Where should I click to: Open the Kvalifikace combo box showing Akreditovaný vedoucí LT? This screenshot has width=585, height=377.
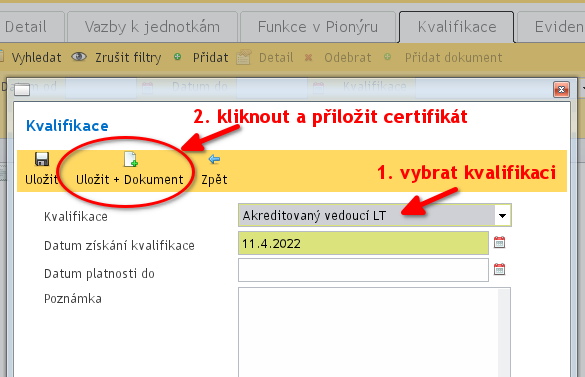click(x=375, y=215)
